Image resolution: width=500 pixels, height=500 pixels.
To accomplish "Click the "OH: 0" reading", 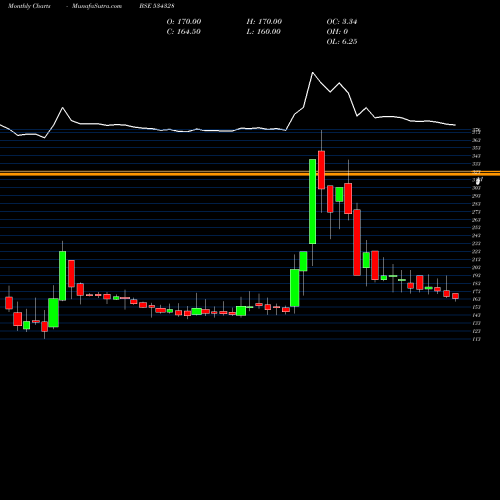I will tap(337, 32).
